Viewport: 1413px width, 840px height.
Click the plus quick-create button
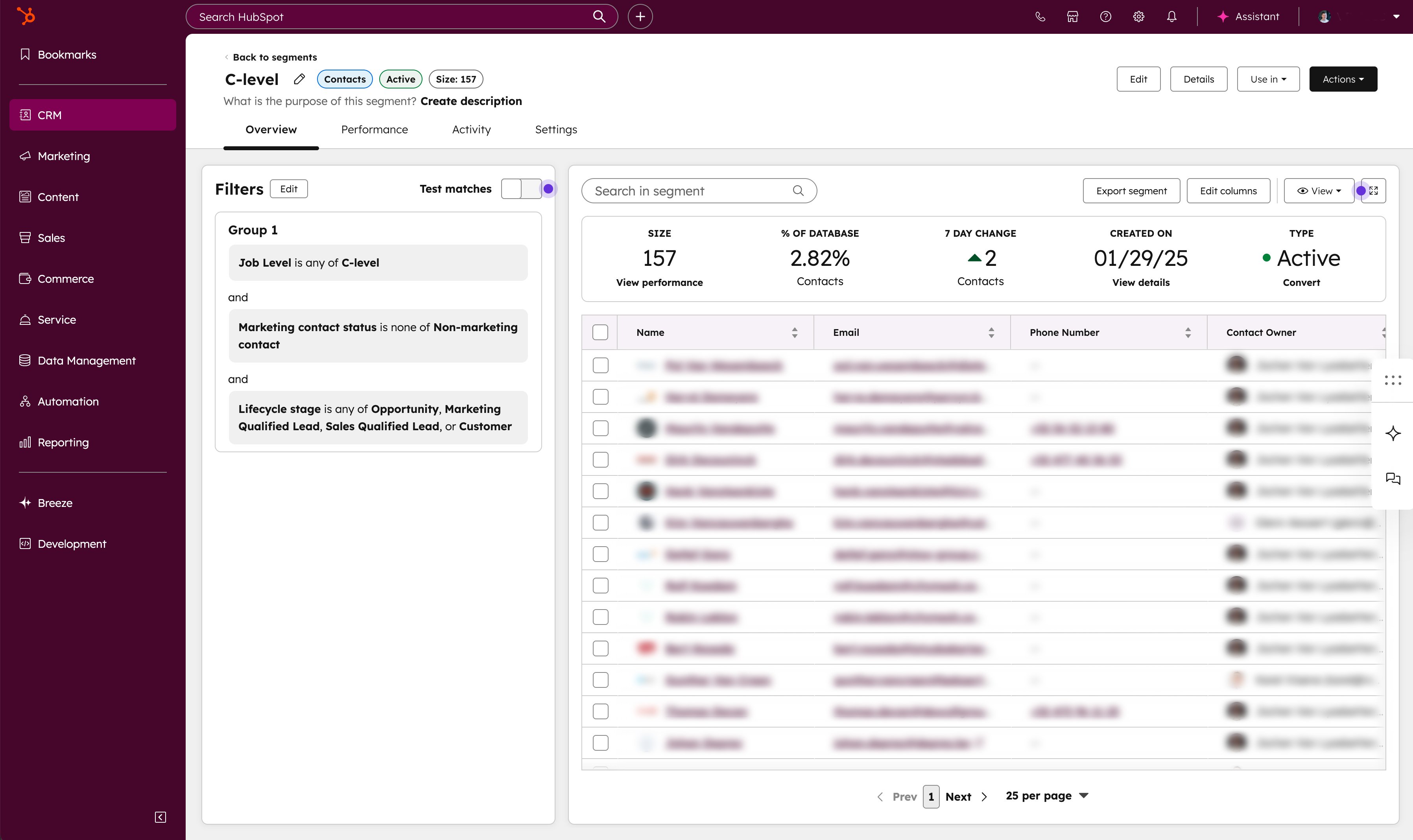(x=640, y=17)
